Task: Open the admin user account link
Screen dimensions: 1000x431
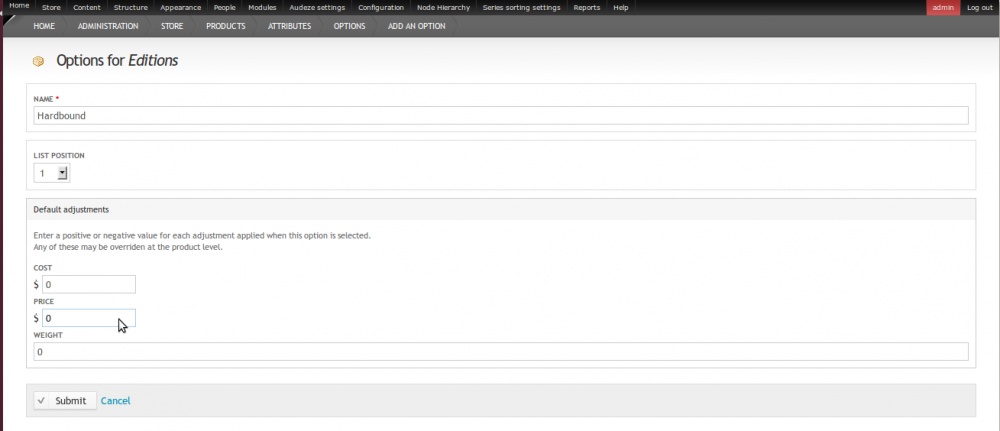Action: 942,7
